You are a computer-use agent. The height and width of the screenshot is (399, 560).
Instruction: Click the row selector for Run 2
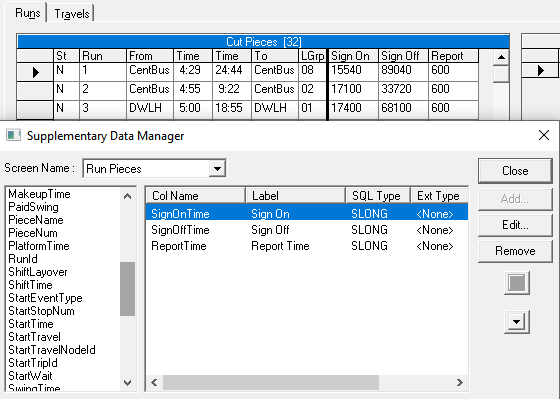35,91
